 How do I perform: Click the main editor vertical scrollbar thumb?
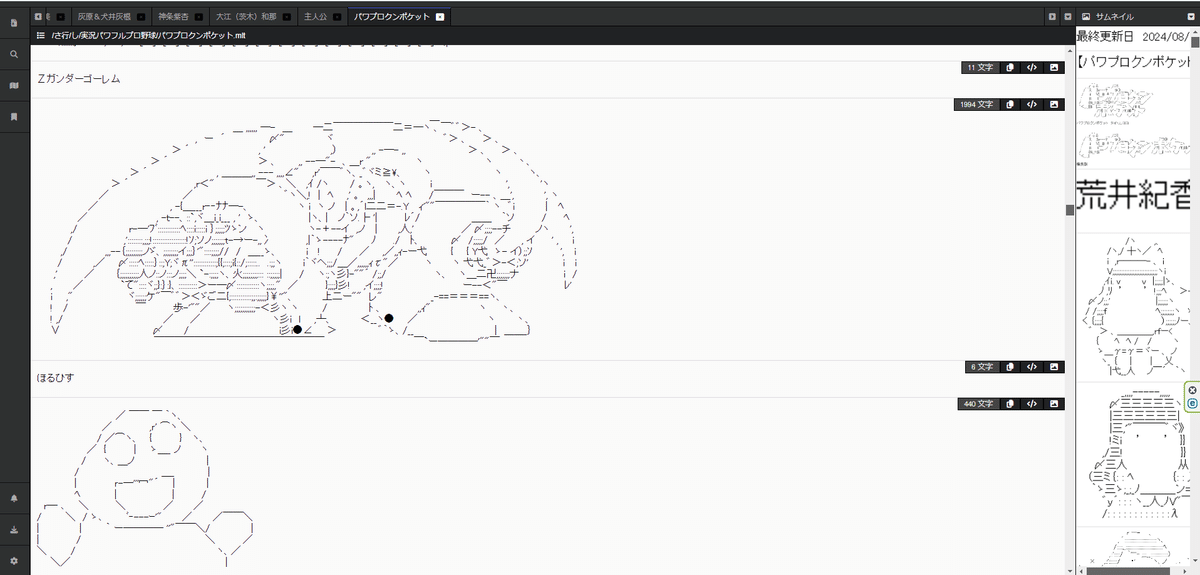tap(1069, 210)
